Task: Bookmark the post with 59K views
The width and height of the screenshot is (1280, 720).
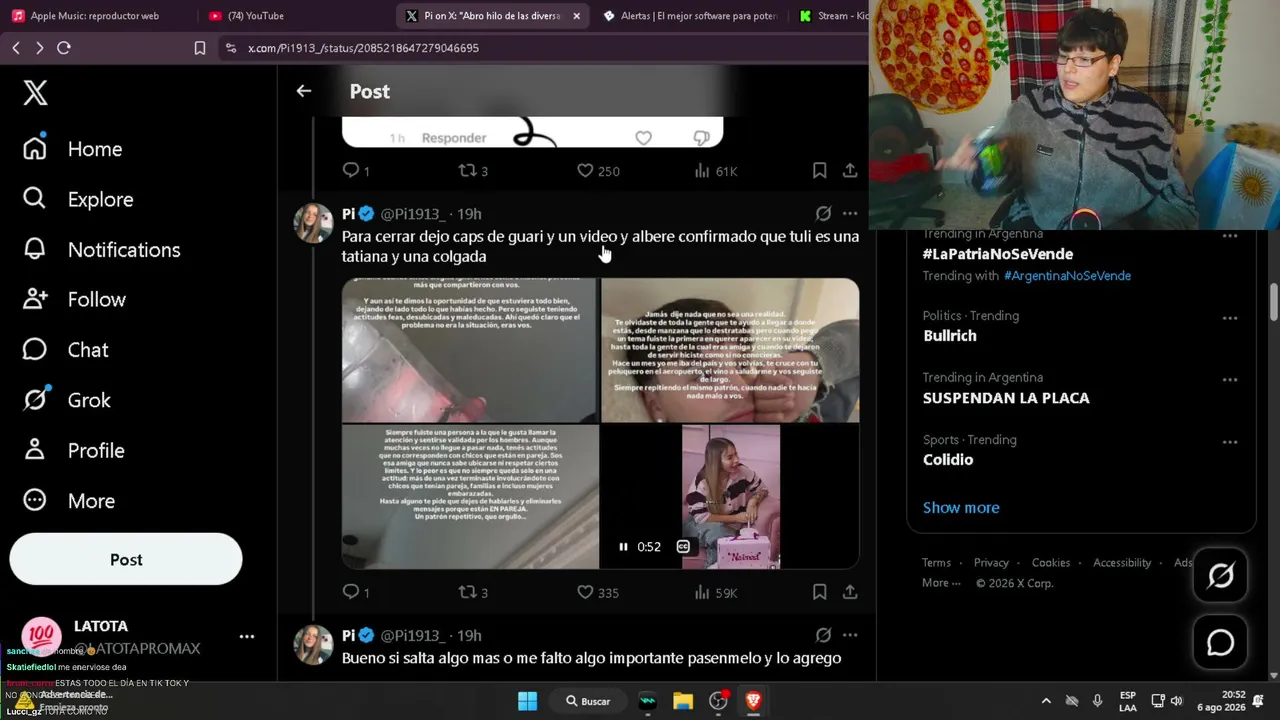Action: click(819, 592)
